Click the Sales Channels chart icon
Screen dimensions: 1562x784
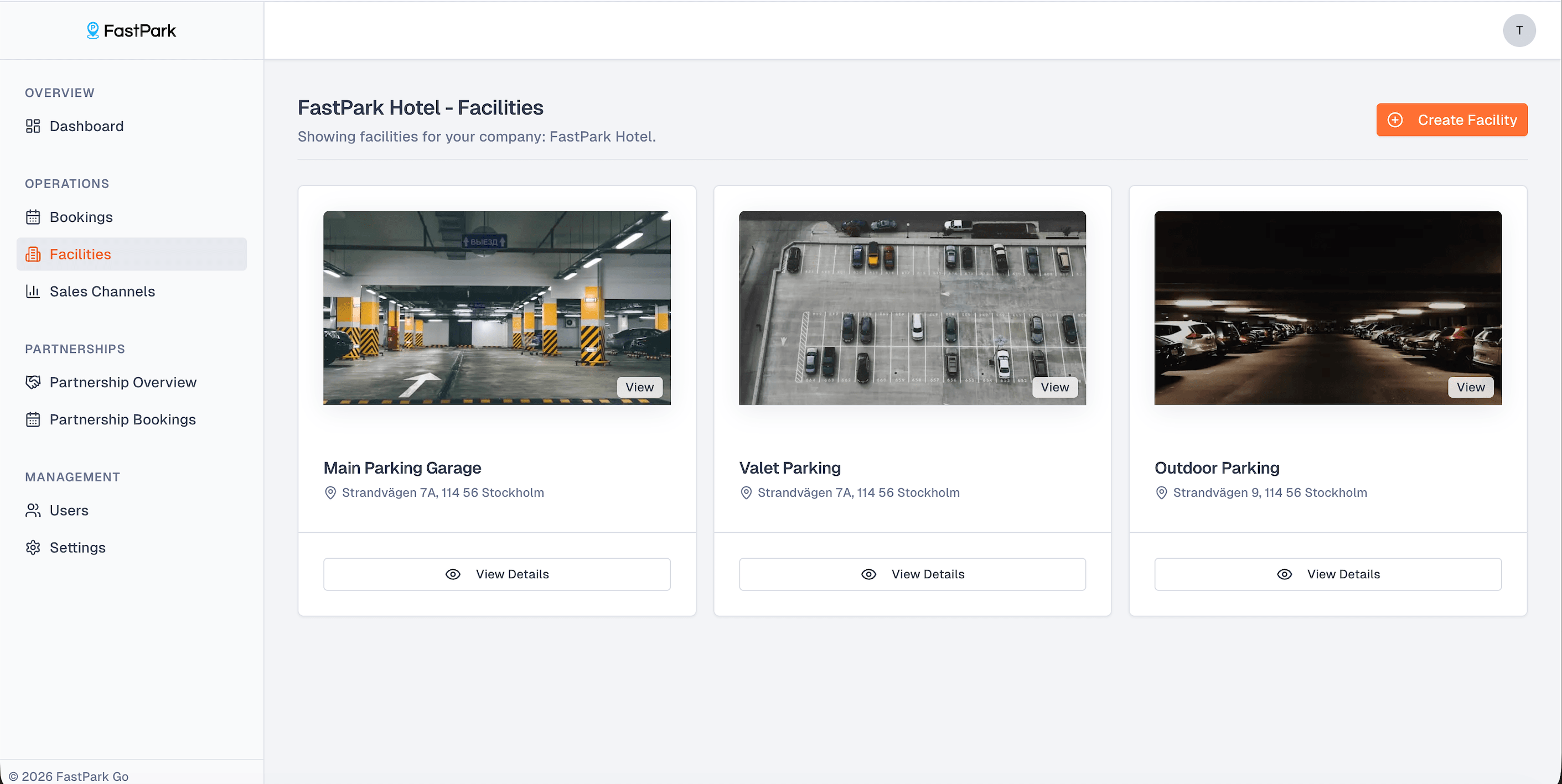pos(33,292)
